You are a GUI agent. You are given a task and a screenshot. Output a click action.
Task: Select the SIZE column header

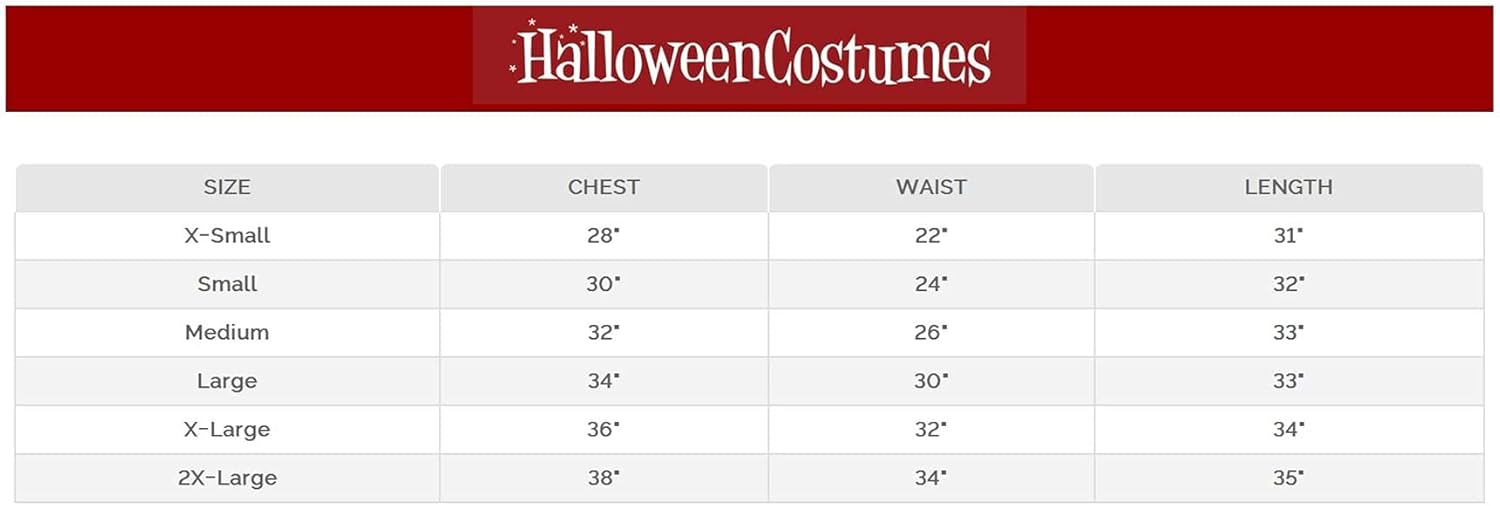227,187
